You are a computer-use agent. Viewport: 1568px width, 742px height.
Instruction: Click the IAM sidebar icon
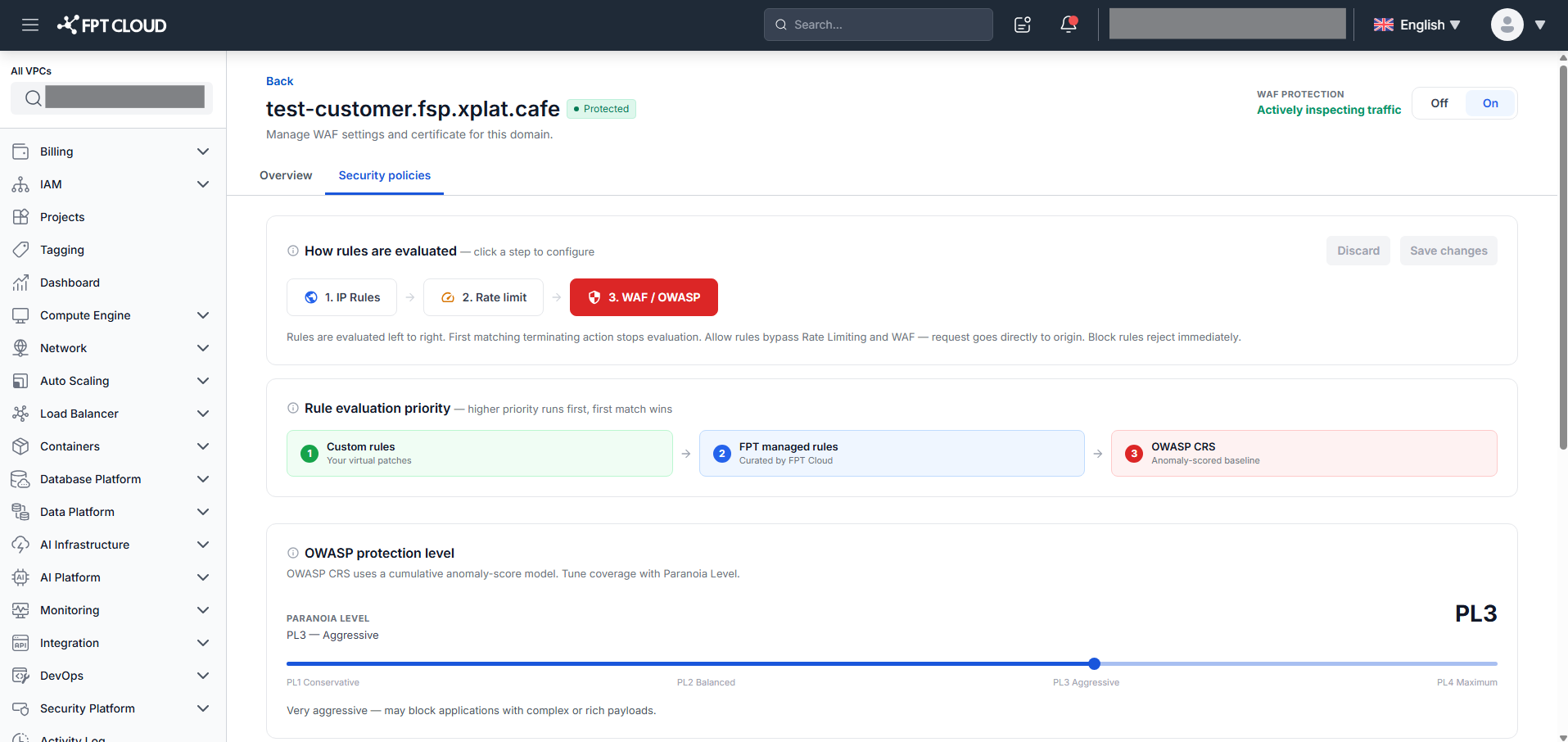tap(20, 184)
